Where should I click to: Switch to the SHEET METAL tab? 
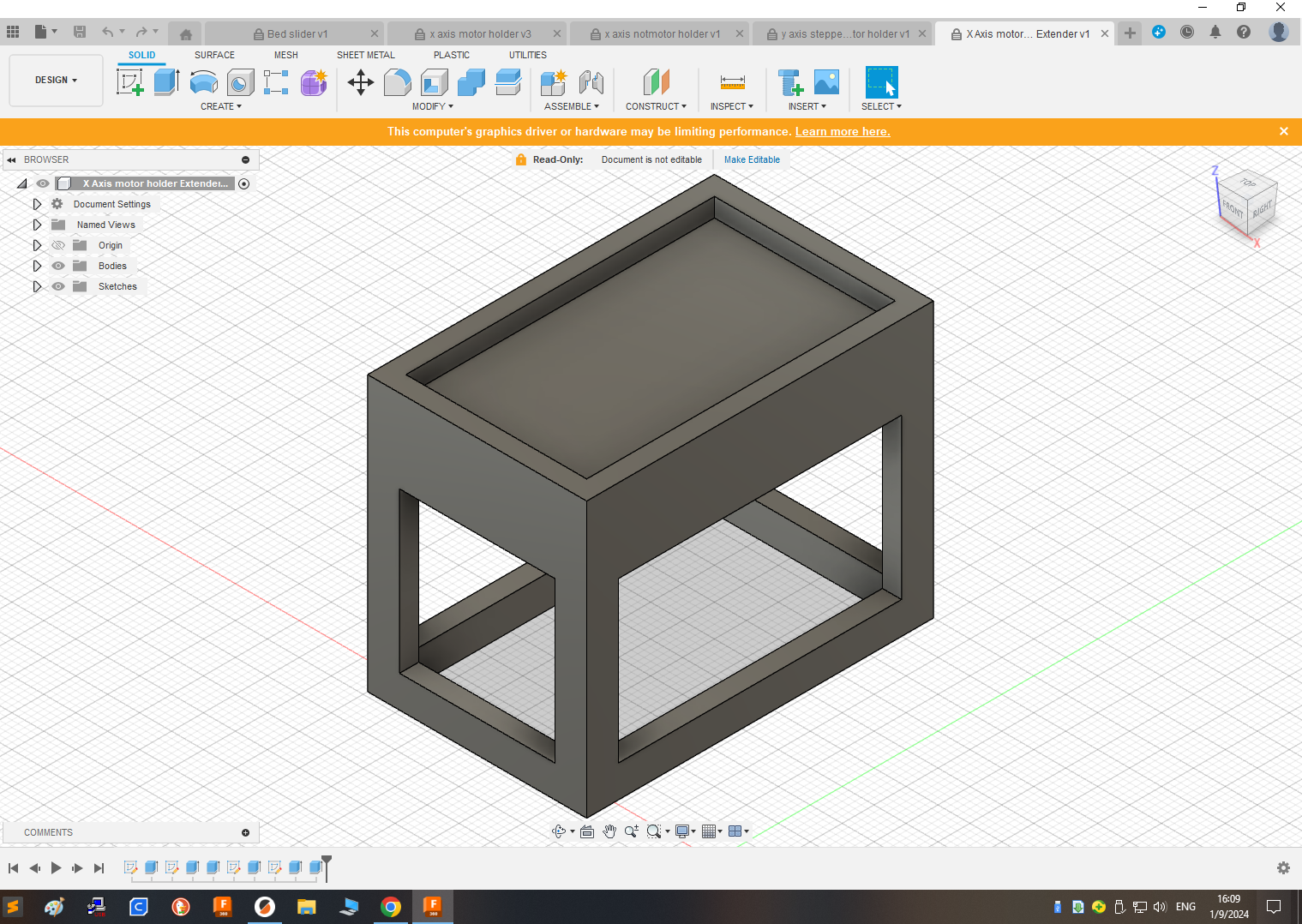click(365, 55)
